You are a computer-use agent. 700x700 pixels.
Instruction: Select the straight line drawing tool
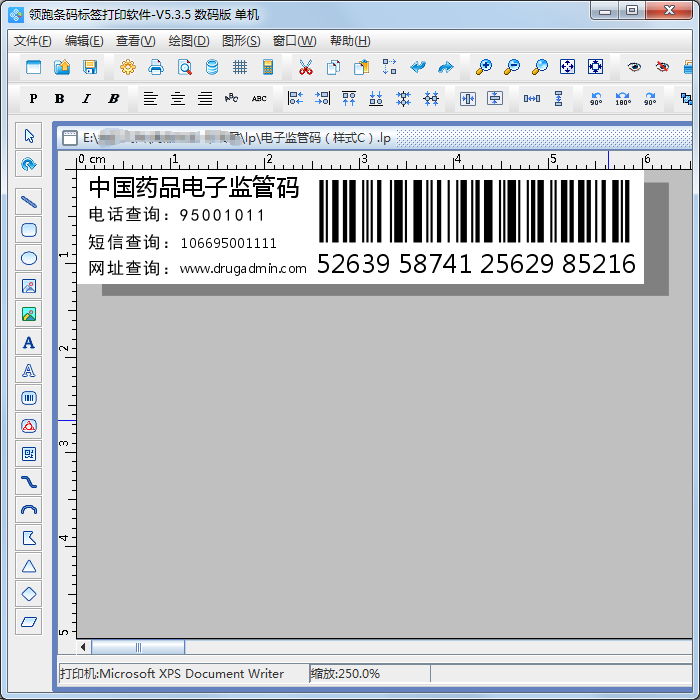(x=29, y=202)
